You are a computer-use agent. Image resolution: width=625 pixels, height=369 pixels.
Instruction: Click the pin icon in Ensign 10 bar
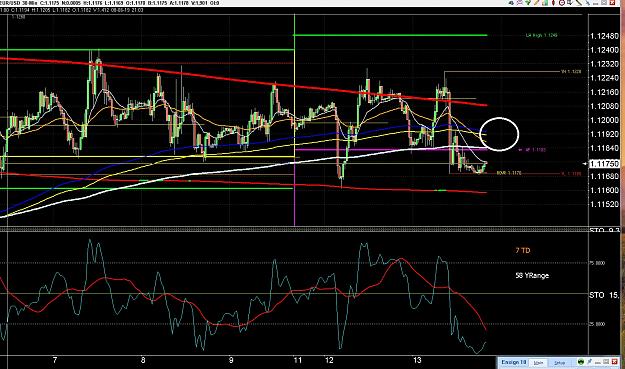coord(590,361)
